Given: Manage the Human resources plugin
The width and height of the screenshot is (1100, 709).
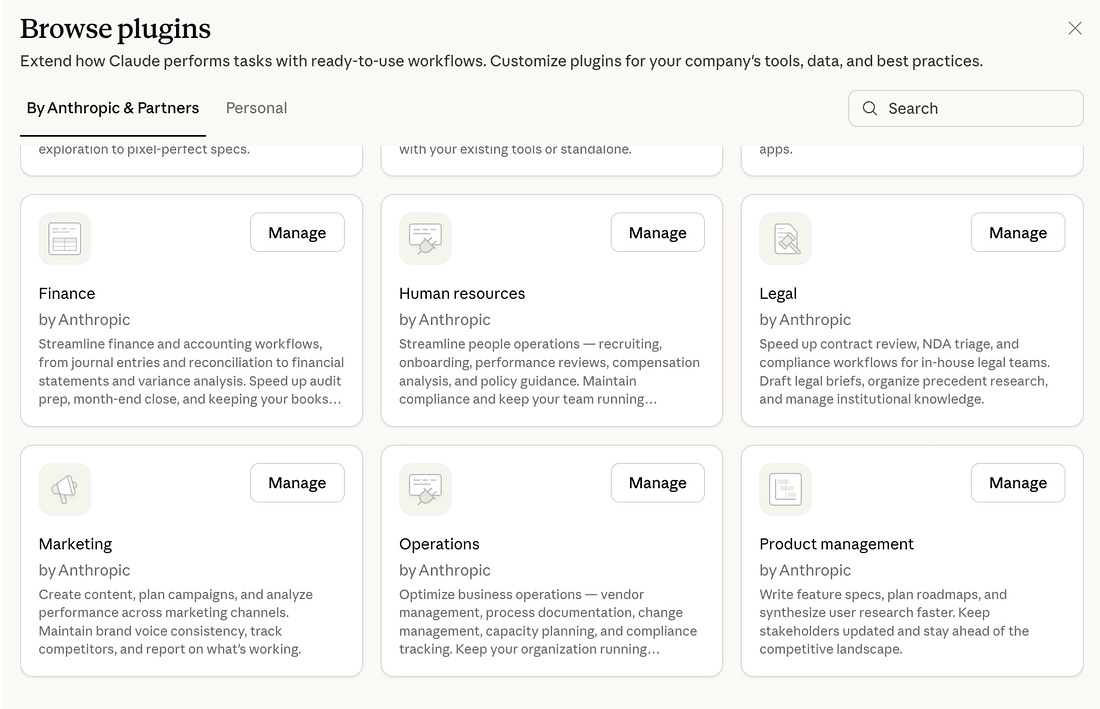Looking at the screenshot, I should click(x=657, y=232).
